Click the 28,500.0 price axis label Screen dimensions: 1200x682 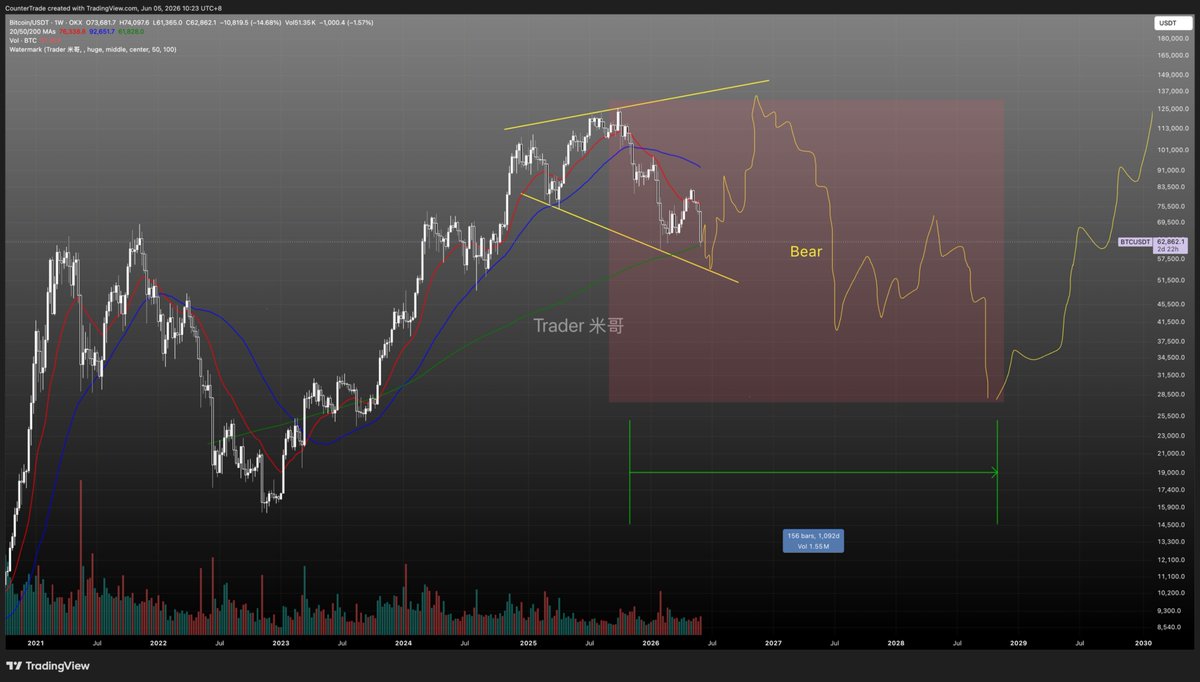1172,394
